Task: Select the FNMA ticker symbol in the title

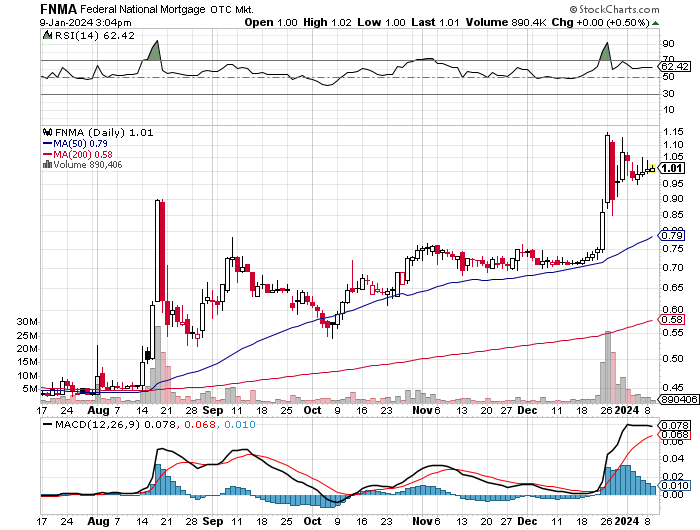Action: coord(58,9)
